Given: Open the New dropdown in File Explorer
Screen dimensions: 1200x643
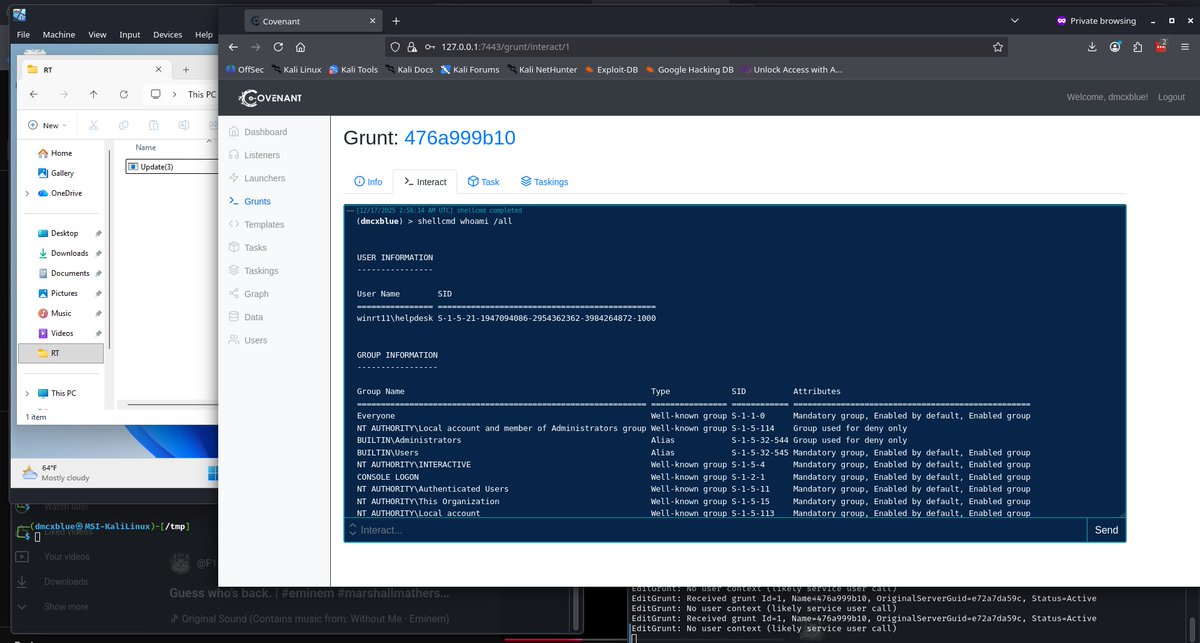Looking at the screenshot, I should click(45, 125).
